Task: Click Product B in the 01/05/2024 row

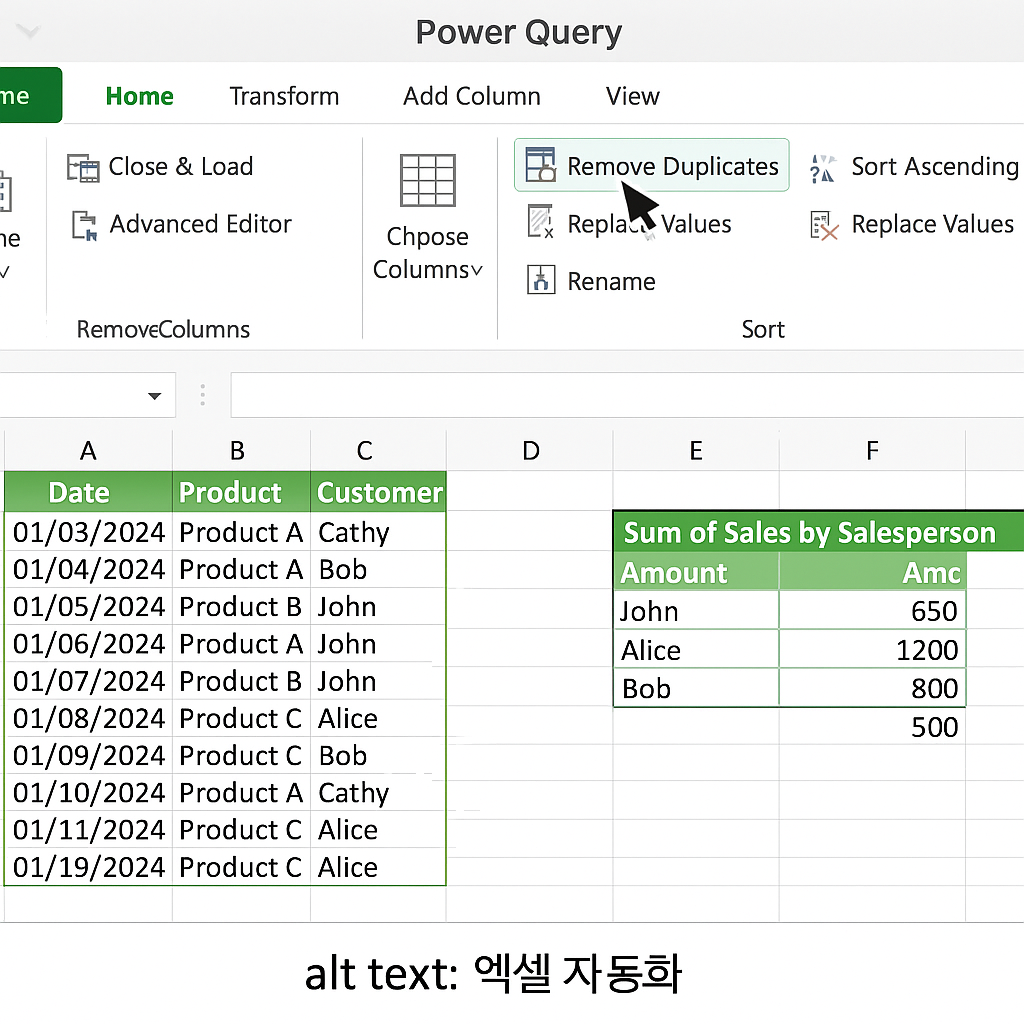Action: 242,607
